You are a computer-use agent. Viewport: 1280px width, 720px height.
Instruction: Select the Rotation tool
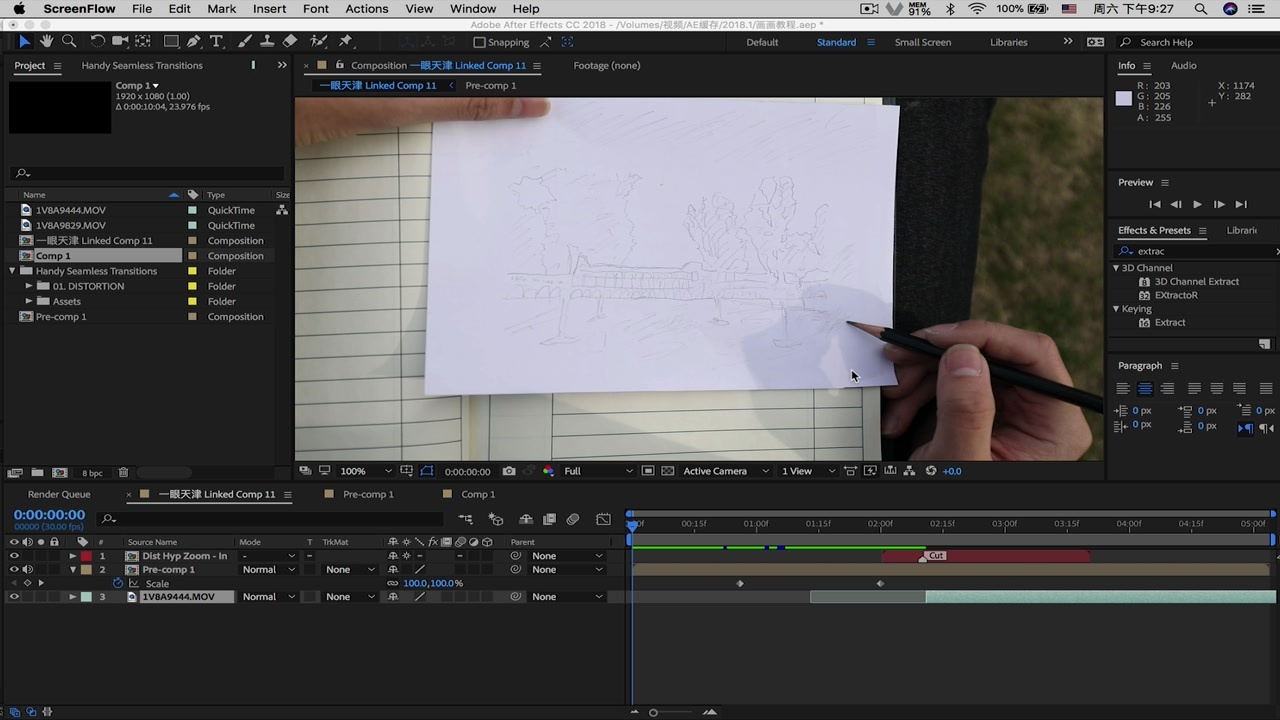pyautogui.click(x=97, y=42)
